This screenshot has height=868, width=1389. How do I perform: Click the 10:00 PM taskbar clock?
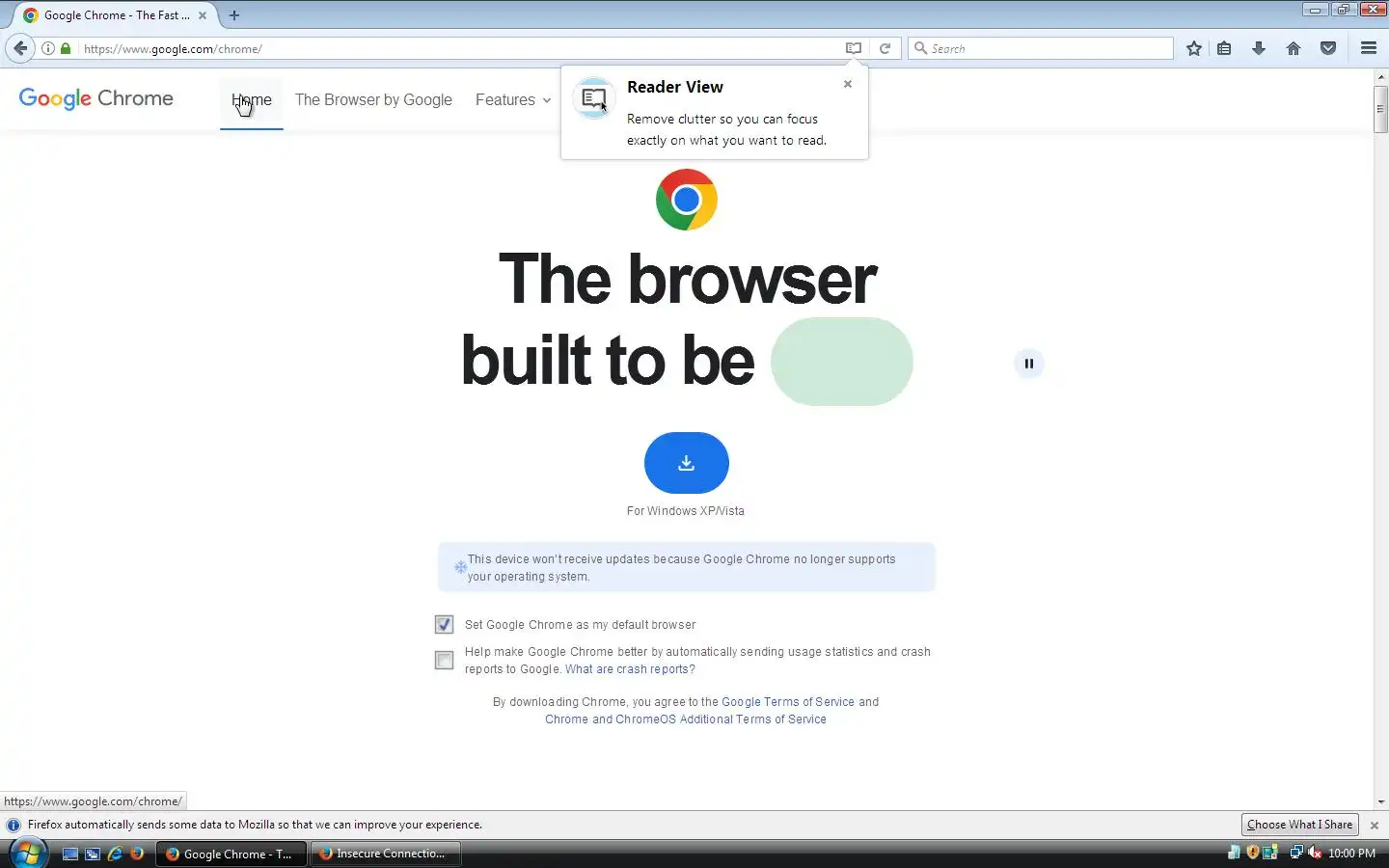pyautogui.click(x=1351, y=854)
